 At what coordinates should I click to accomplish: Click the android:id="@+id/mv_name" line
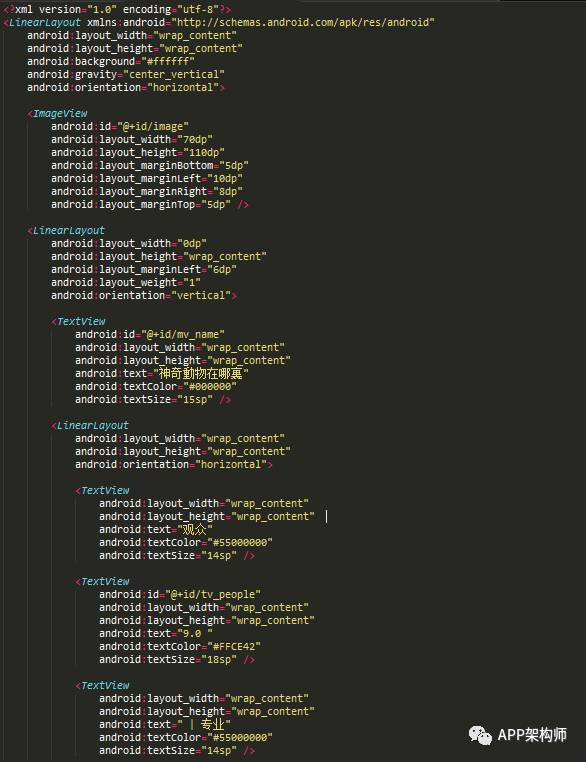pos(150,334)
